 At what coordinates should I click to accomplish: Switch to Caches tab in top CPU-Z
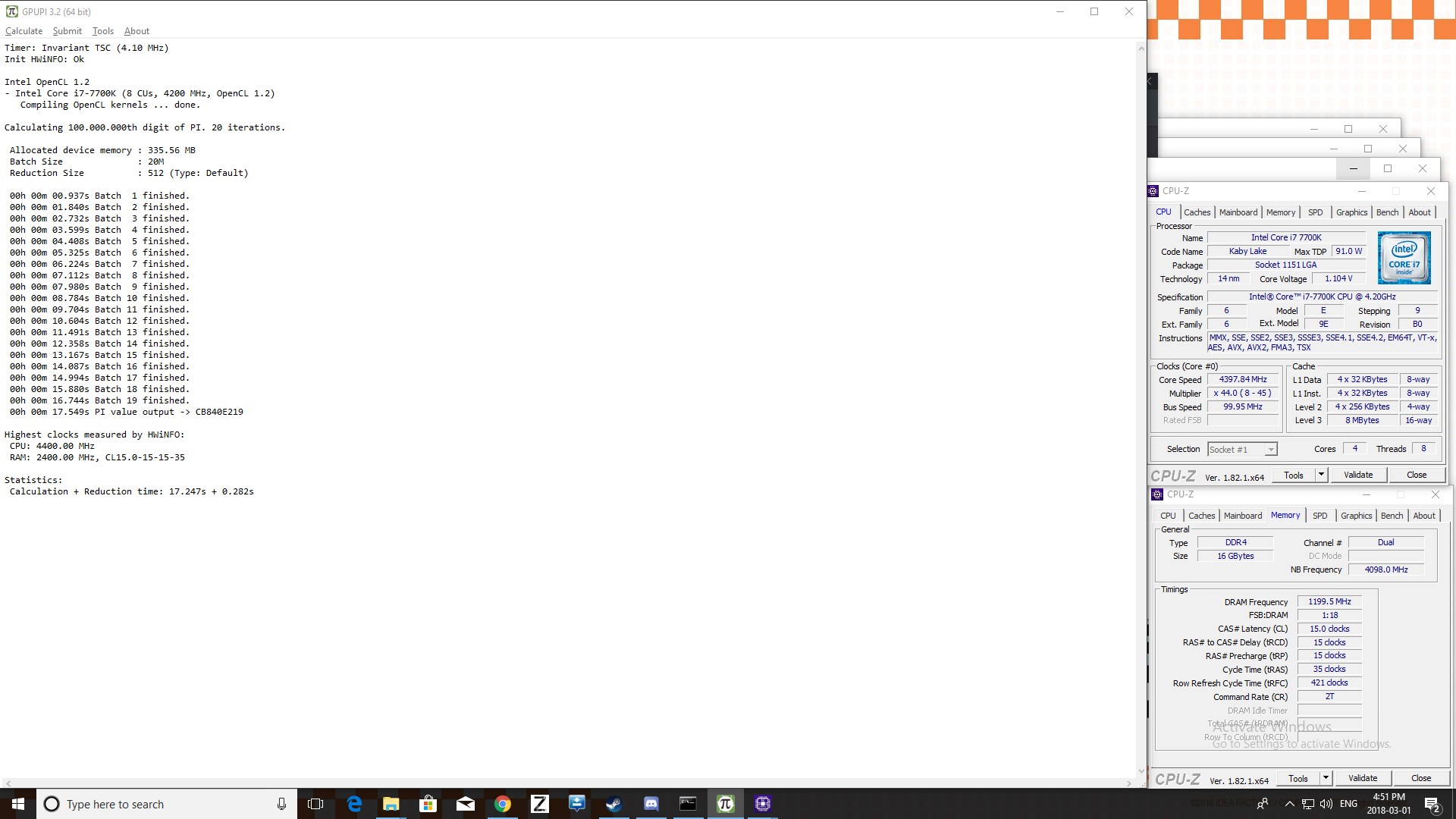coord(1197,213)
